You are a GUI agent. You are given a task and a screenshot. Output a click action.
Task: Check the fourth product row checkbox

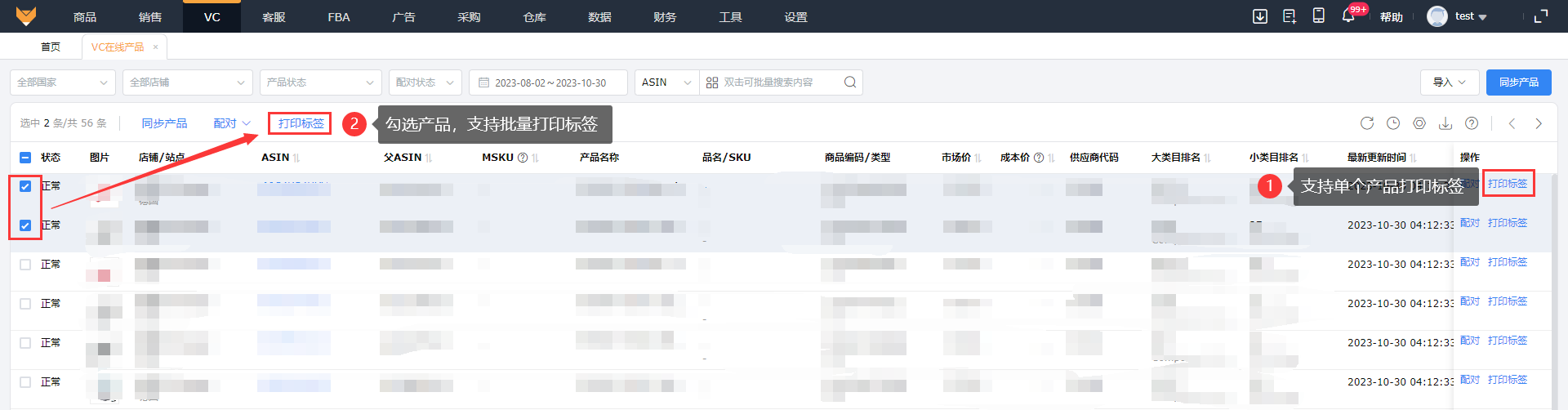[x=25, y=304]
